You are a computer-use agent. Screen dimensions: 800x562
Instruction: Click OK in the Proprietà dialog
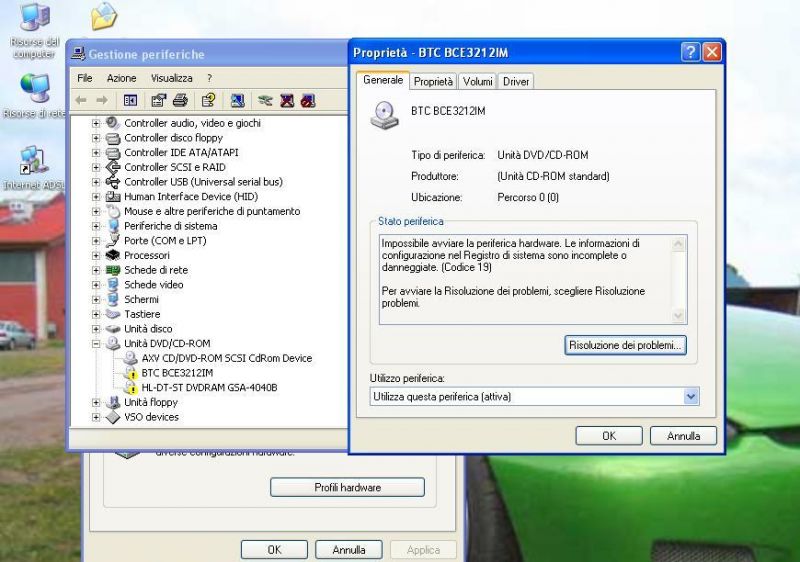[609, 436]
